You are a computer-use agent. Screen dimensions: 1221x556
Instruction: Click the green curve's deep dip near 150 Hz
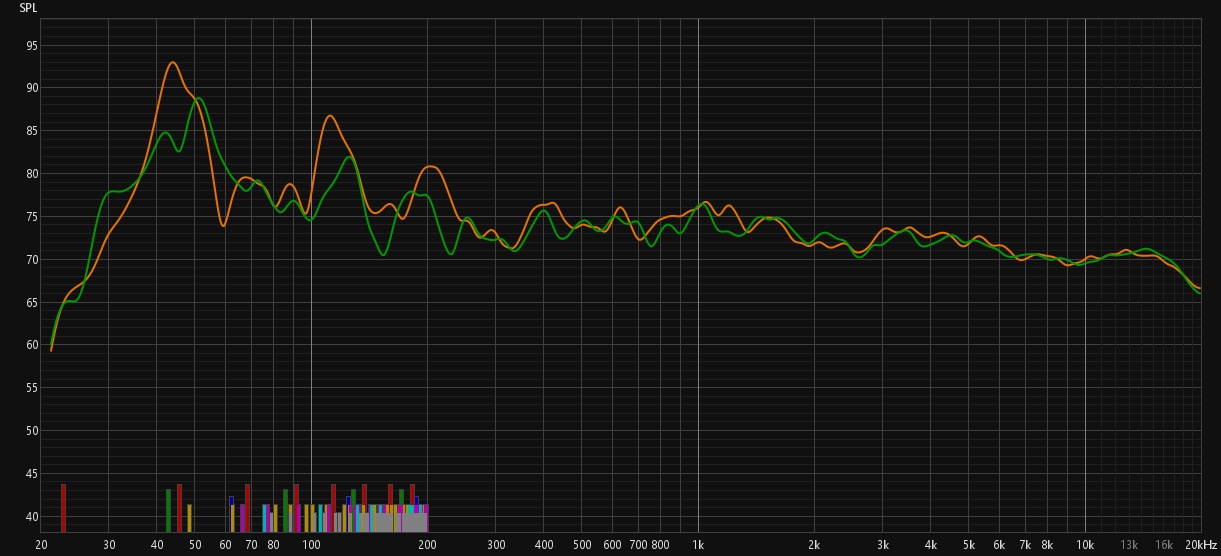pyautogui.click(x=383, y=254)
